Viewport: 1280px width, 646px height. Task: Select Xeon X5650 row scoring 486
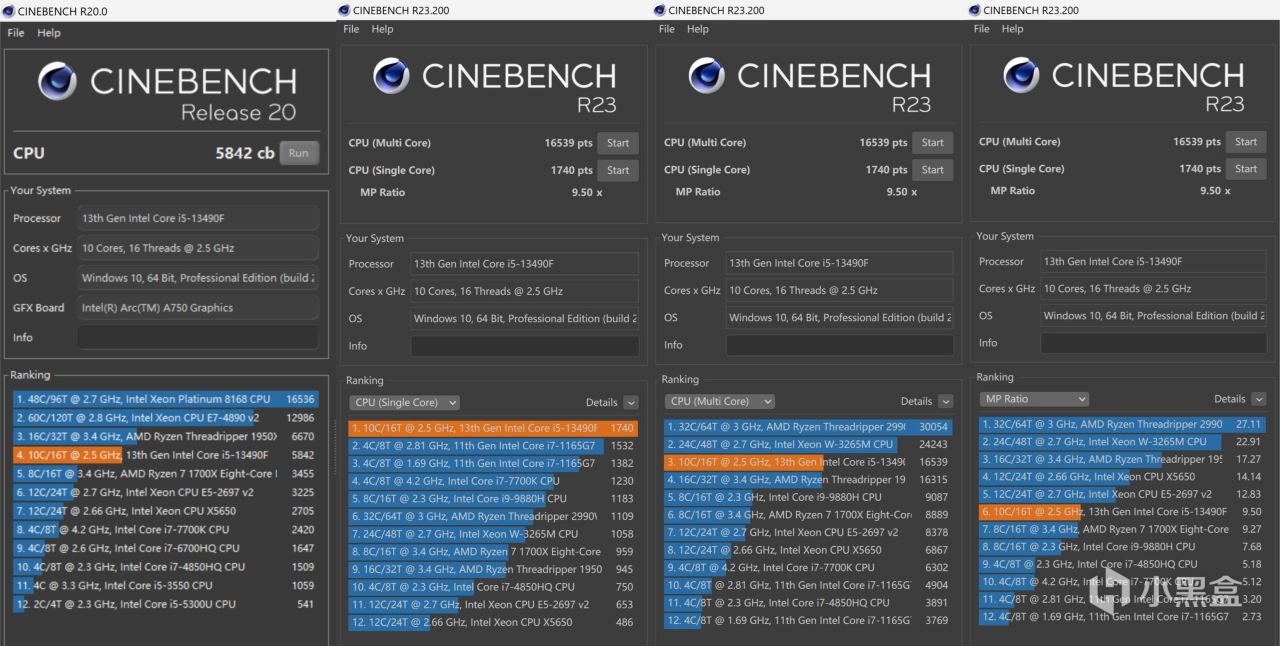pyautogui.click(x=493, y=622)
